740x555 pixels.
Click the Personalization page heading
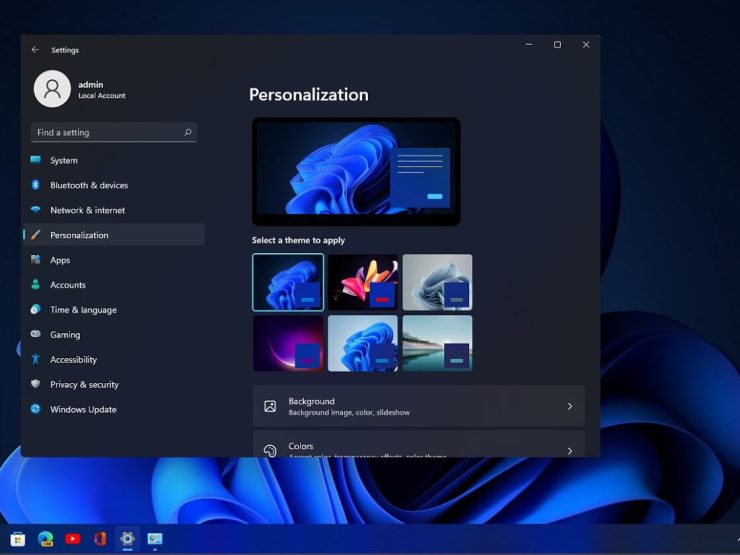point(309,94)
